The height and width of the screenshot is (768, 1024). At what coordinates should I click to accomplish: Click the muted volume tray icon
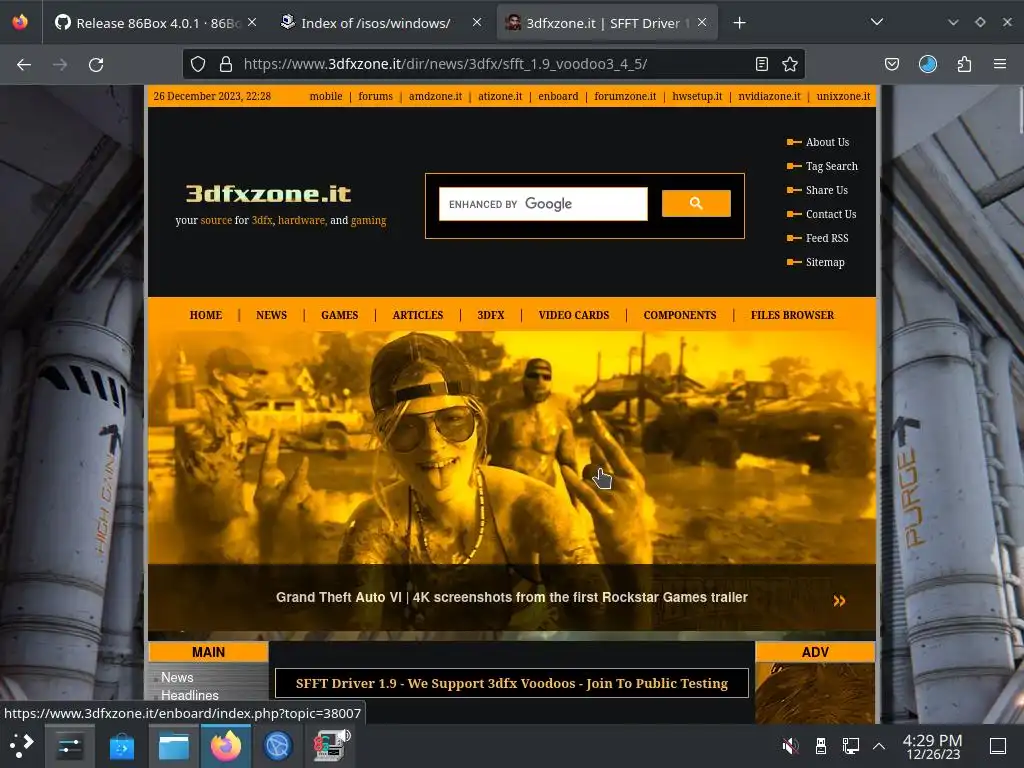coord(790,745)
